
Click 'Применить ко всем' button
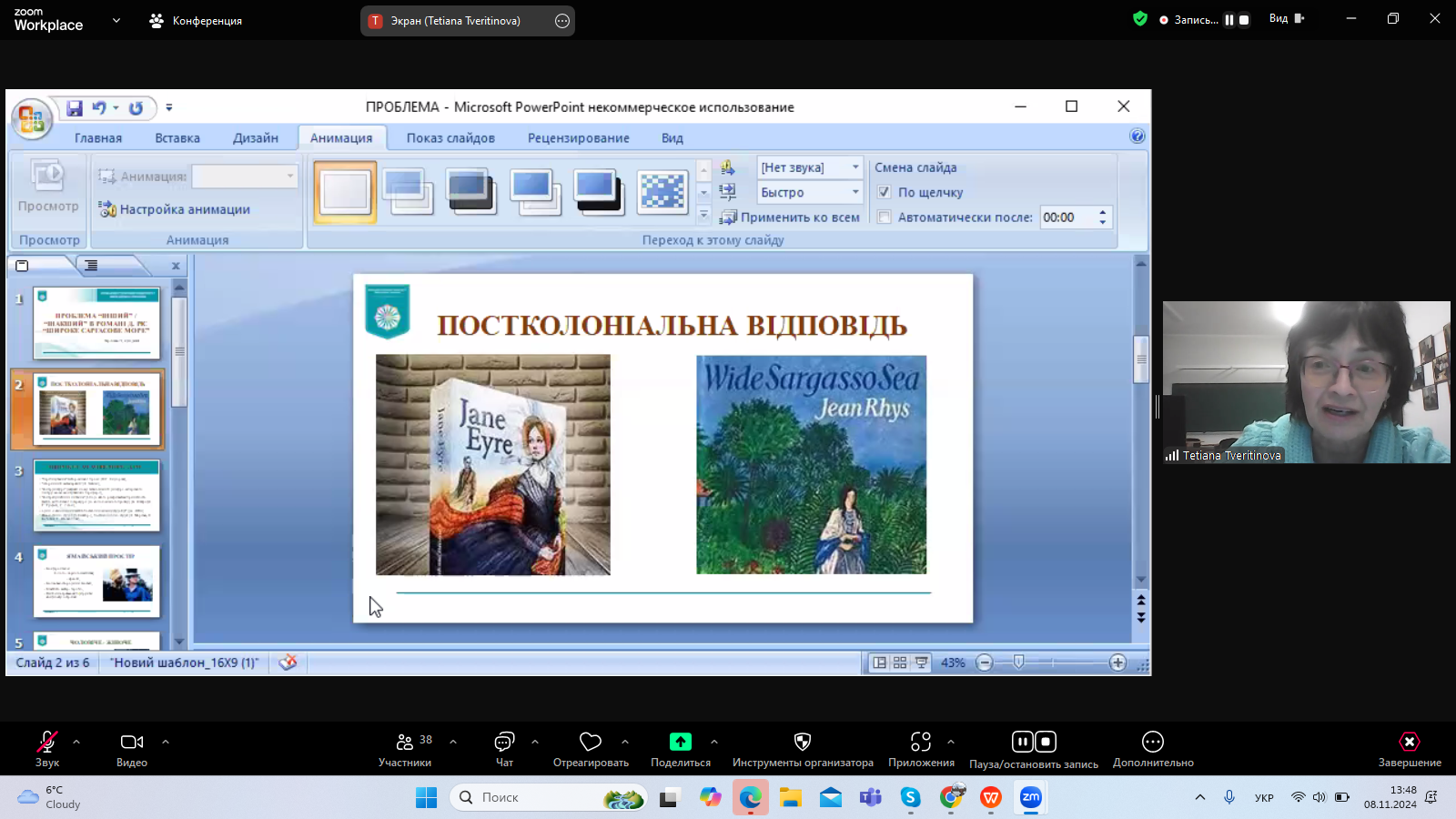click(x=790, y=217)
